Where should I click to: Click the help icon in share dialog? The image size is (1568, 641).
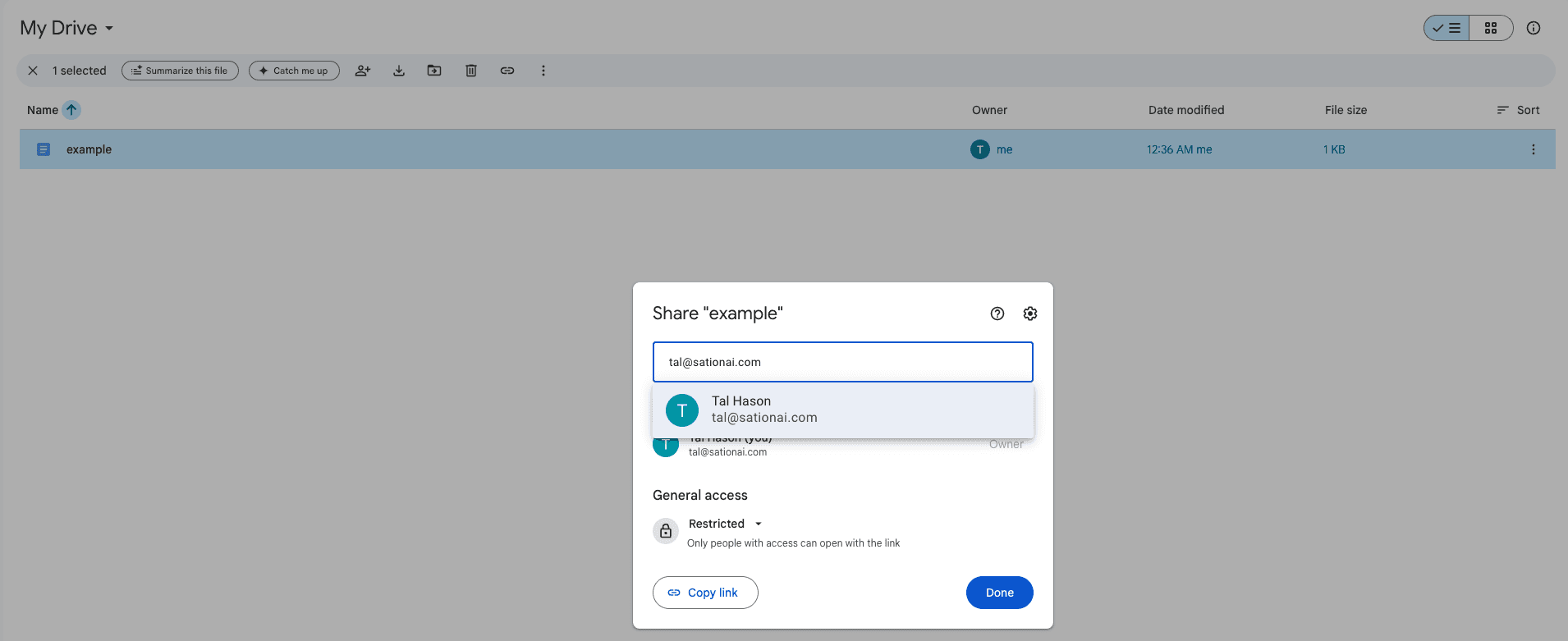(x=997, y=314)
